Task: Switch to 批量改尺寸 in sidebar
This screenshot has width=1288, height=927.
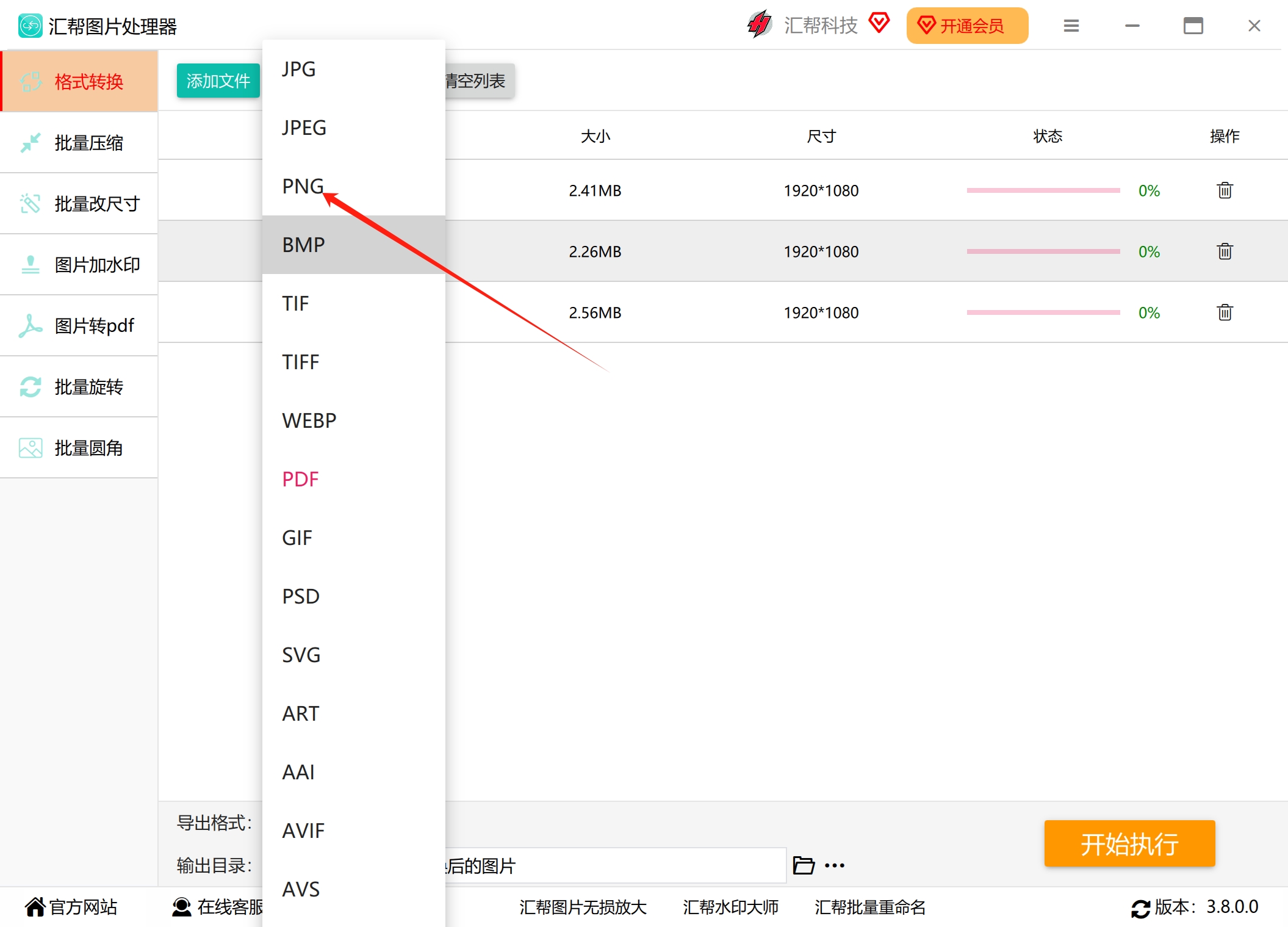Action: tap(79, 203)
